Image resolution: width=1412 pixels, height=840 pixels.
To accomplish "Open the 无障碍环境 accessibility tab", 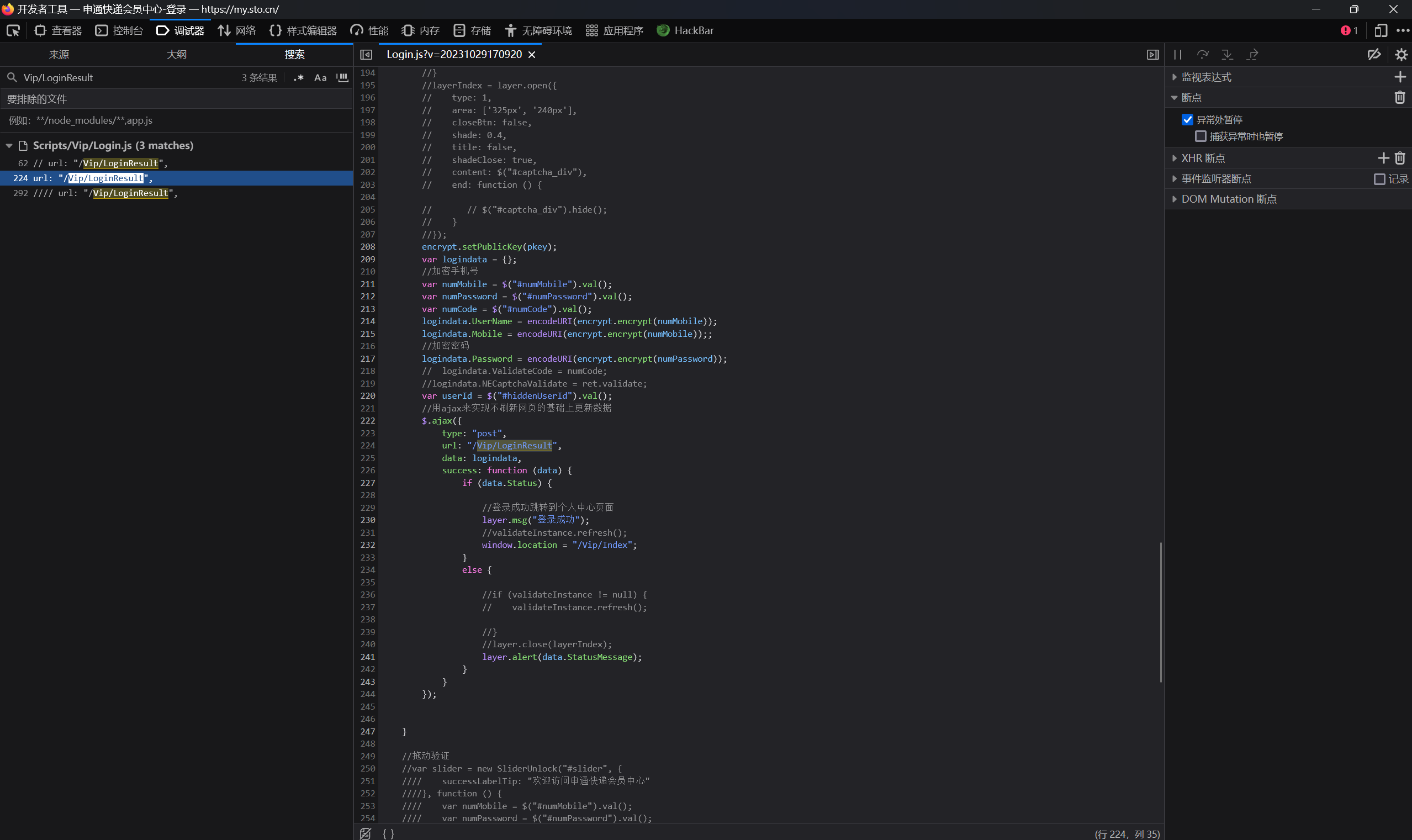I will (x=538, y=30).
